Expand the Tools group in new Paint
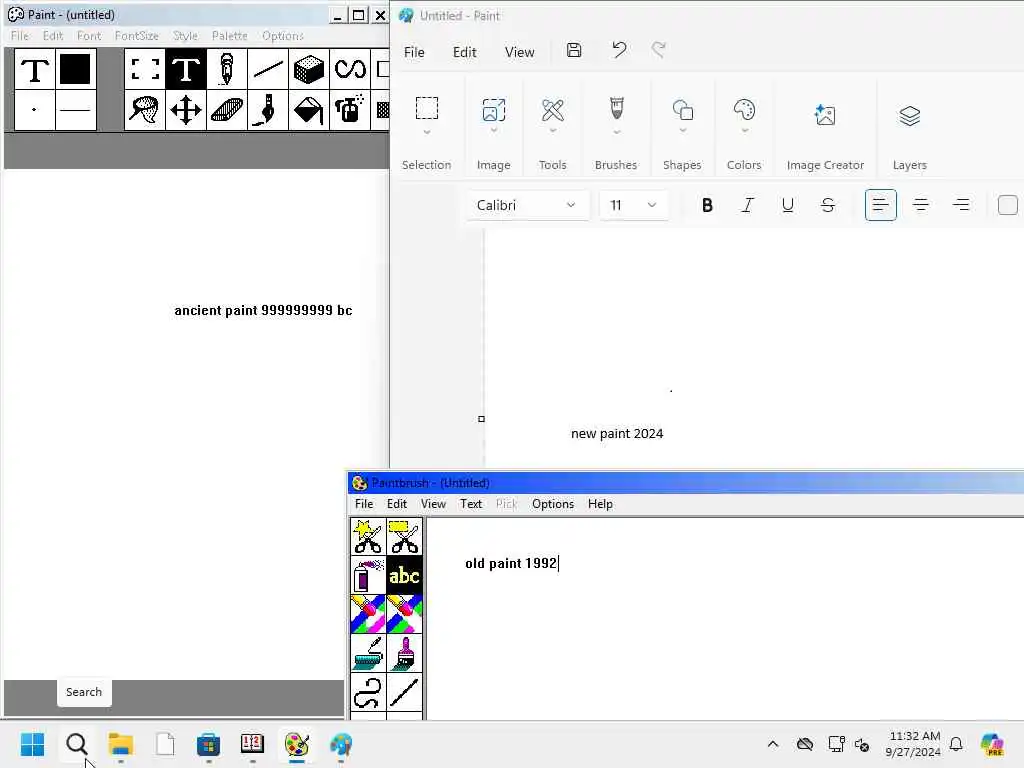 pos(552,131)
